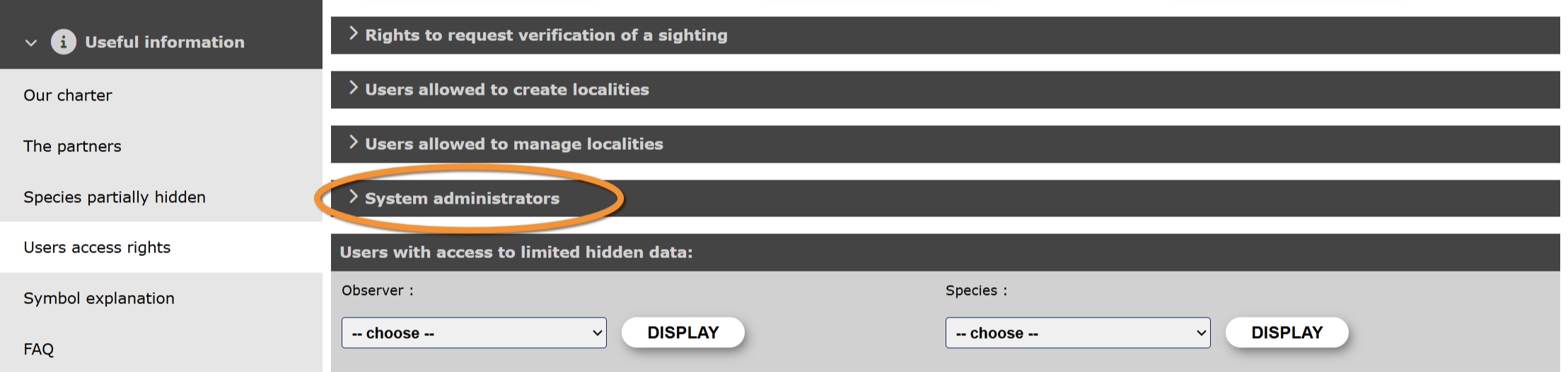1568x372 pixels.
Task: Select Species partially hidden menu item
Action: [x=115, y=197]
